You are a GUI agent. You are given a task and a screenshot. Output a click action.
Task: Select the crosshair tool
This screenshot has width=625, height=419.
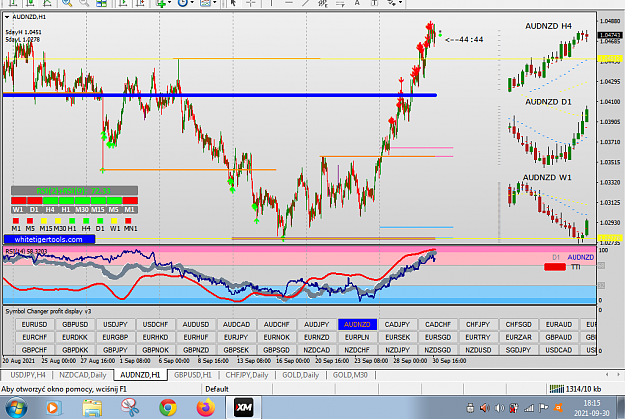click(251, 3)
